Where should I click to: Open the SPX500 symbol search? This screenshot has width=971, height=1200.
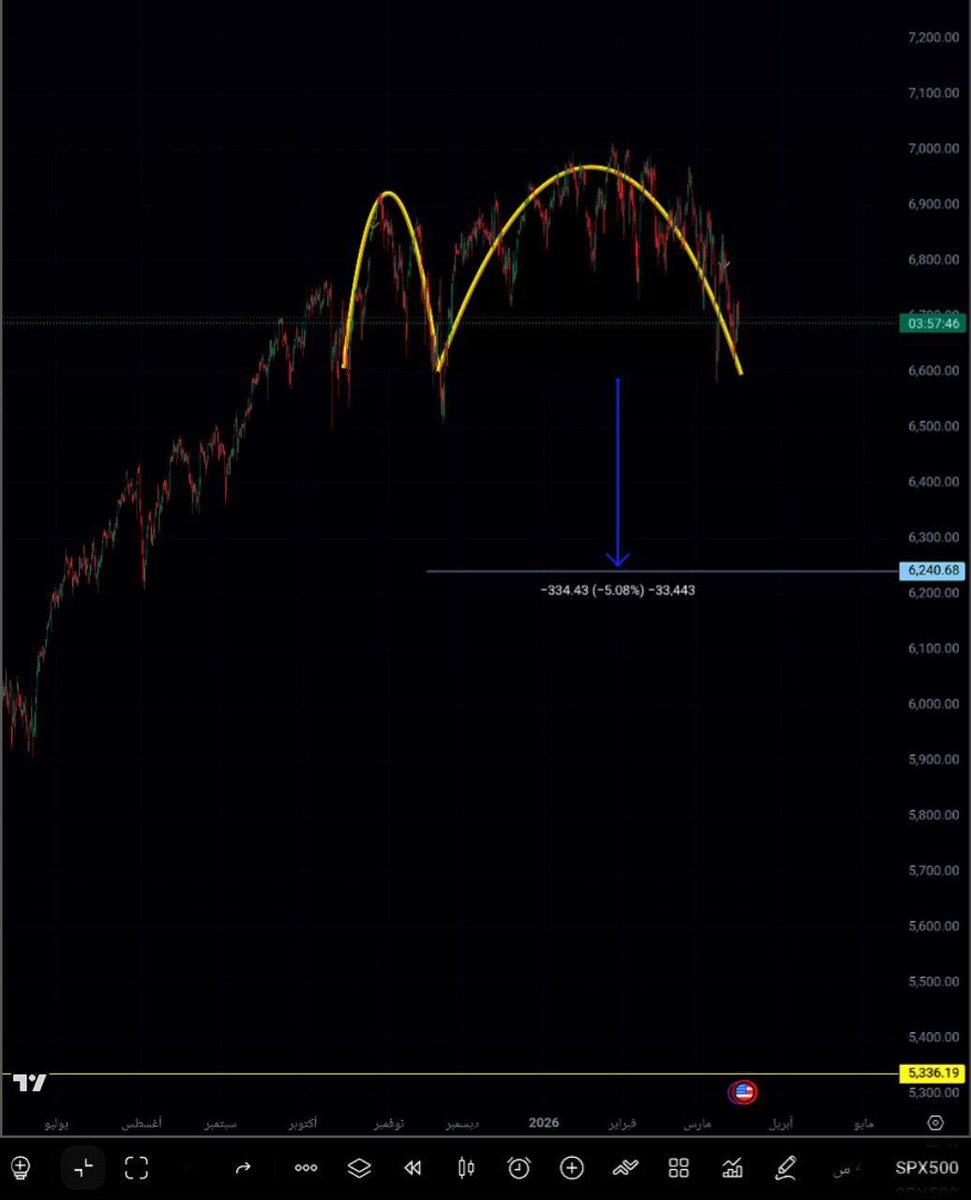(926, 1167)
